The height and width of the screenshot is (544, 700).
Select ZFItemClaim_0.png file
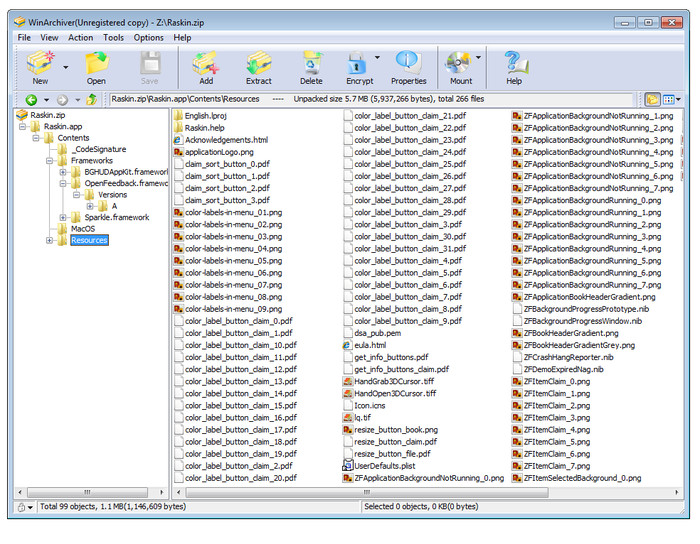pyautogui.click(x=557, y=381)
